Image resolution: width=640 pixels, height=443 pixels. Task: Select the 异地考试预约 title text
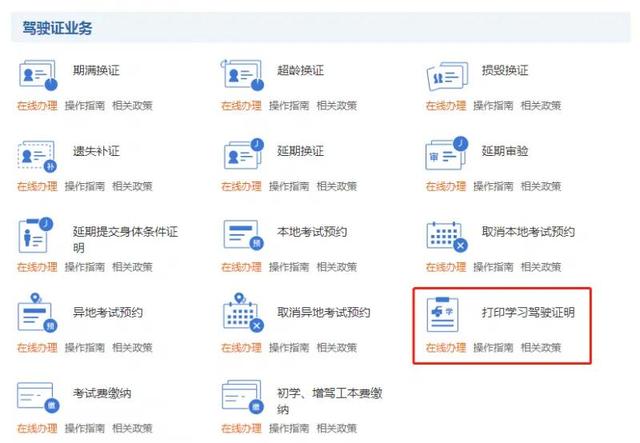(x=108, y=313)
